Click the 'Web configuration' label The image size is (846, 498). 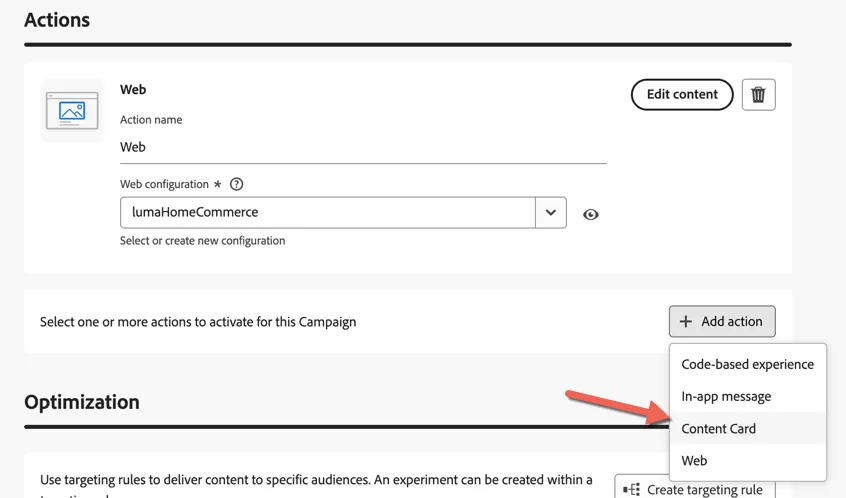164,185
